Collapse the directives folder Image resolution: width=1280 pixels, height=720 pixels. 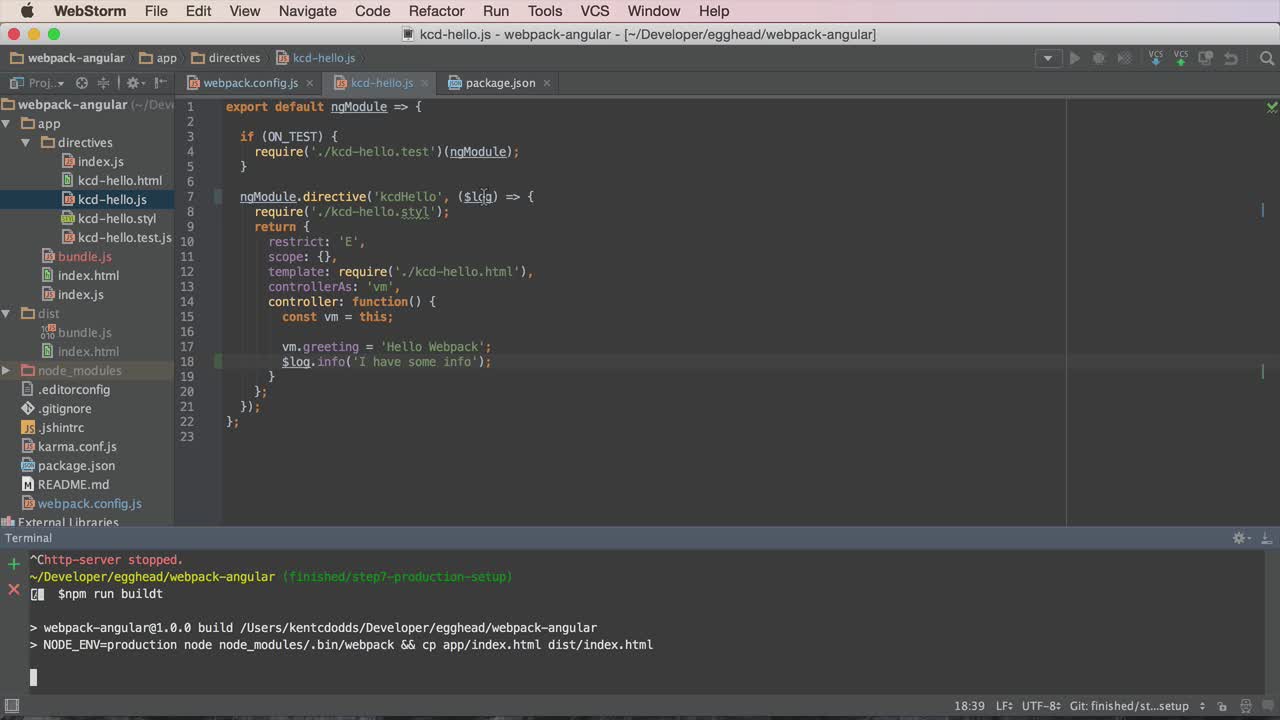click(x=26, y=142)
